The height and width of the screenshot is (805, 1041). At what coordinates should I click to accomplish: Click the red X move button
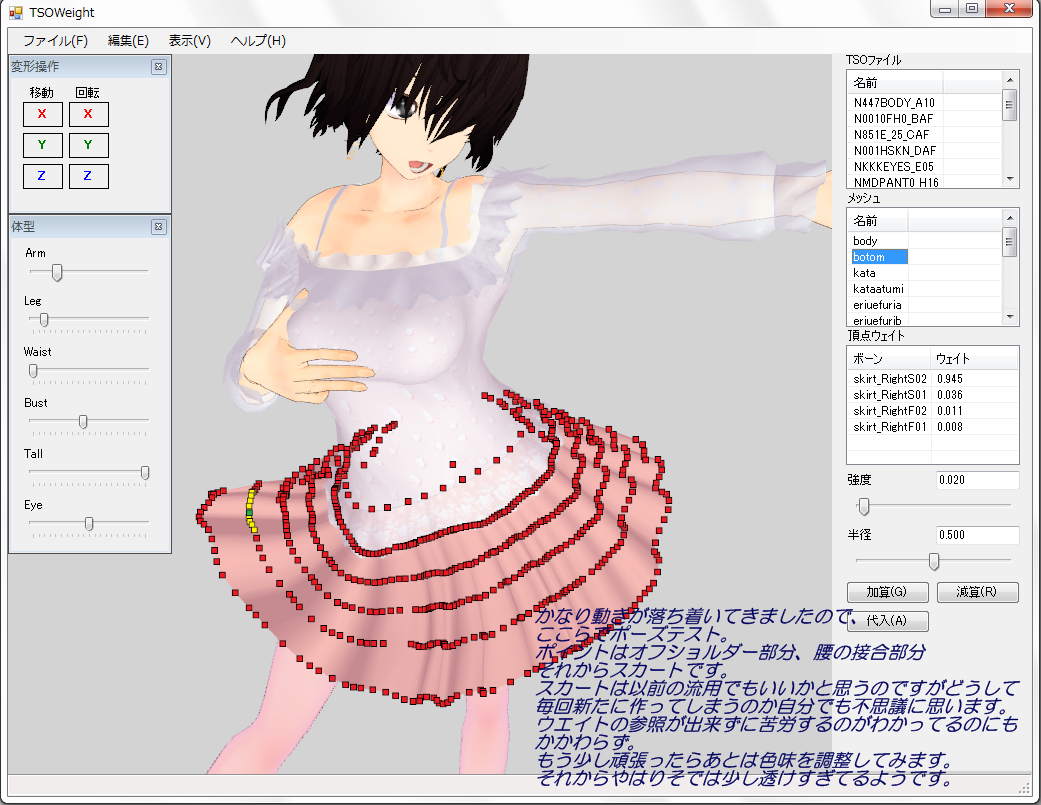click(x=41, y=114)
